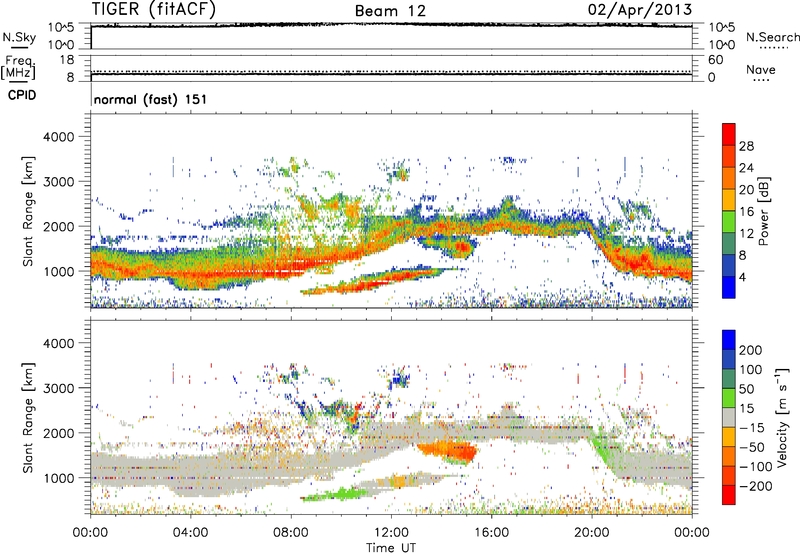Click the blue bottom of Power colorbar
This screenshot has width=800, height=554.
coord(729,287)
